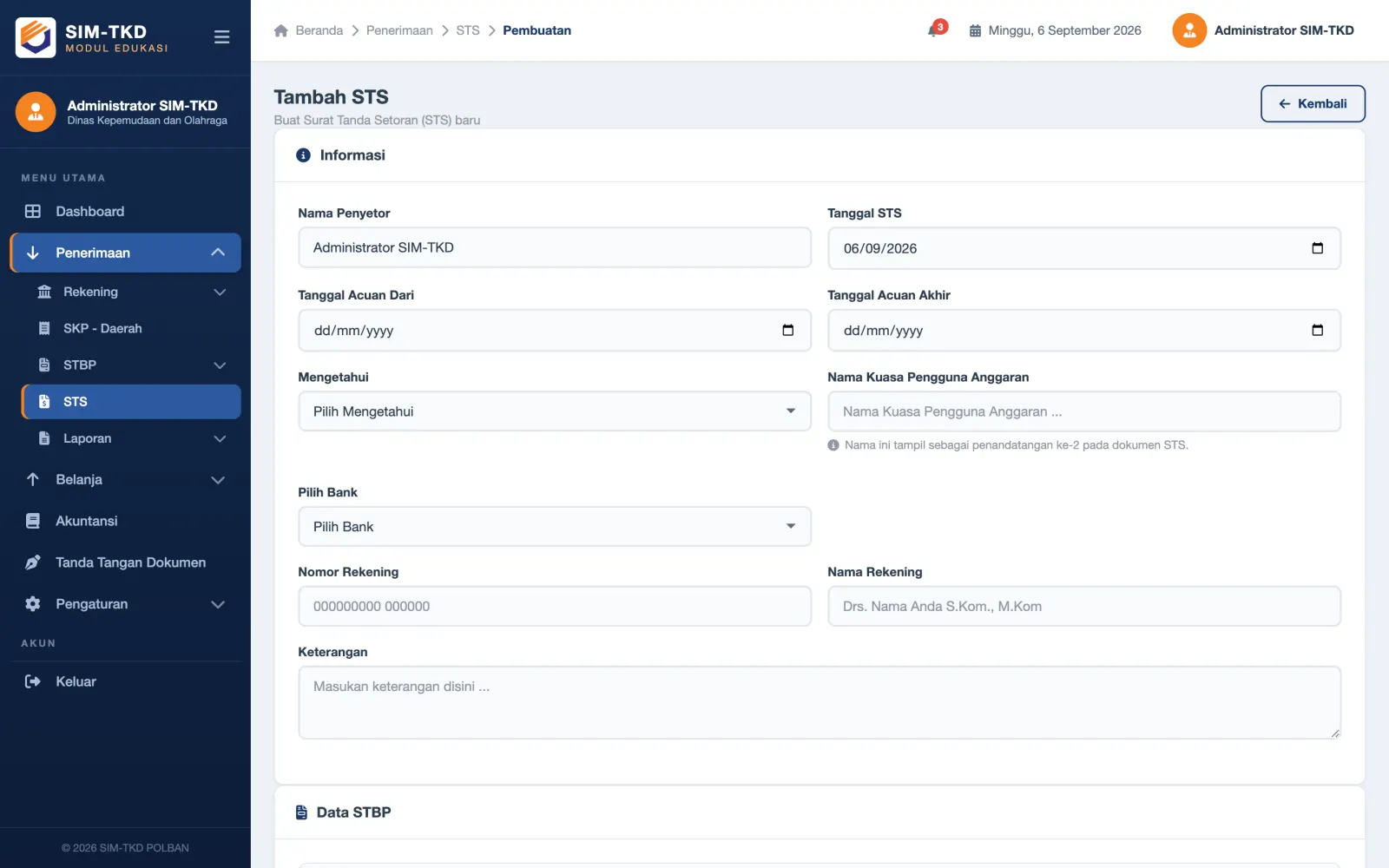Click the Kembali button
The image size is (1389, 868).
pos(1313,103)
